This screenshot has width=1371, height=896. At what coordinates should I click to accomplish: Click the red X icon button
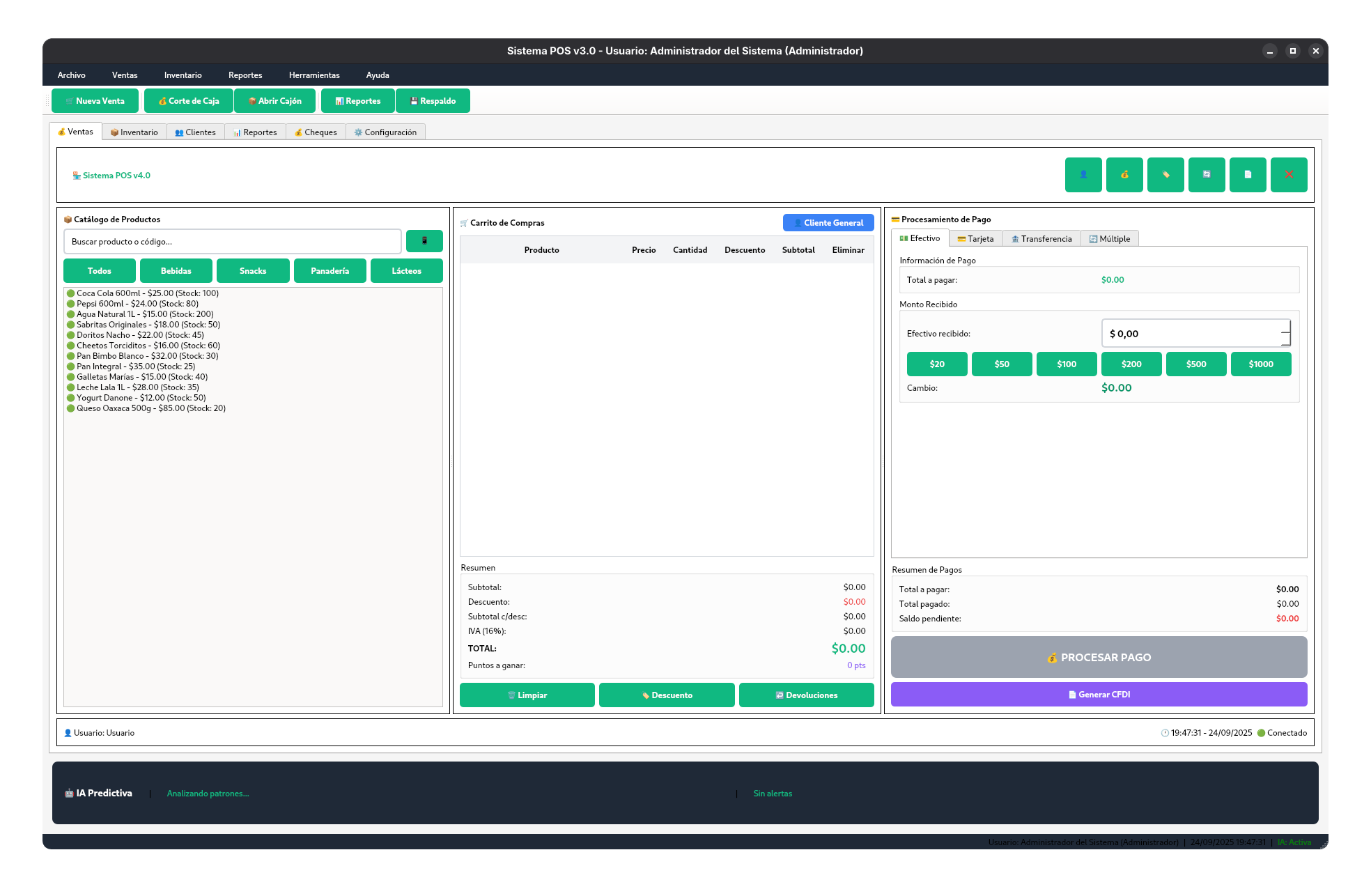[1288, 175]
